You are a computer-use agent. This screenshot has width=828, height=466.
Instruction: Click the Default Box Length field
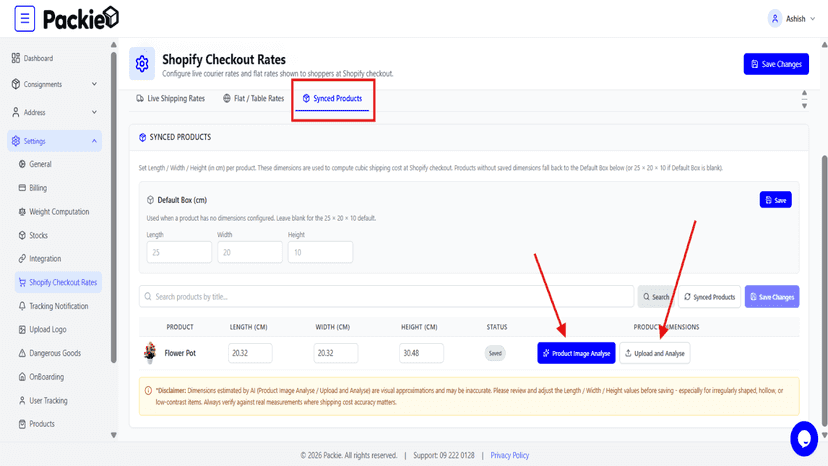coord(179,252)
